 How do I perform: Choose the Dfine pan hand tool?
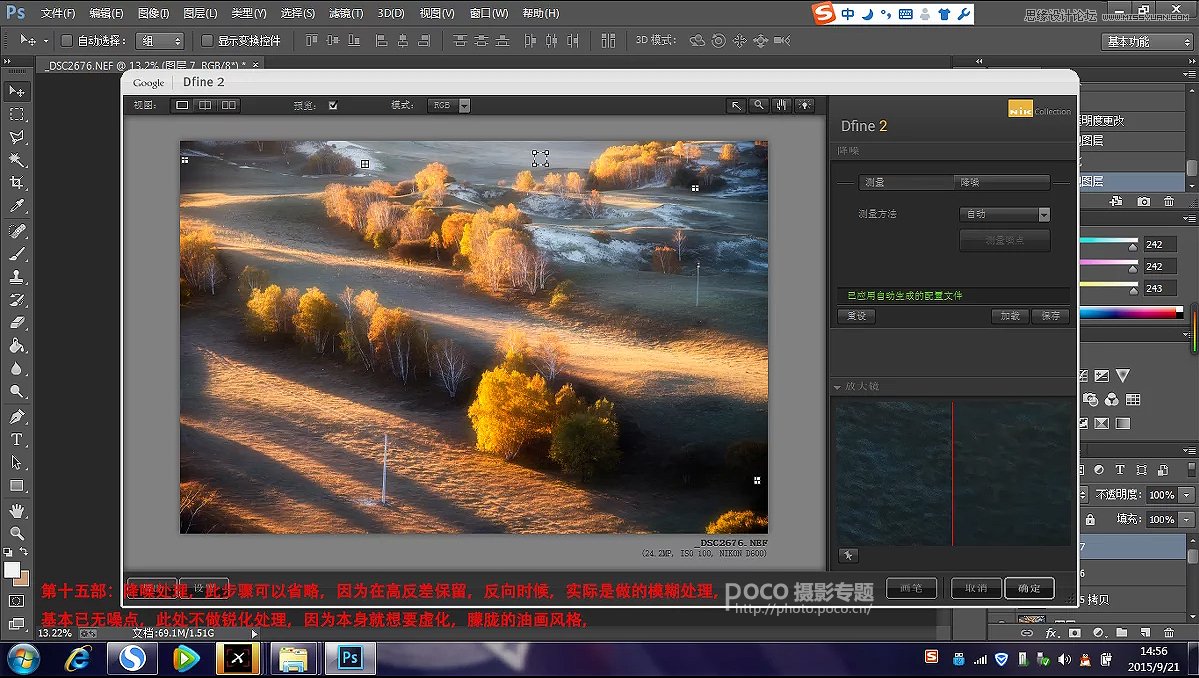coord(781,105)
